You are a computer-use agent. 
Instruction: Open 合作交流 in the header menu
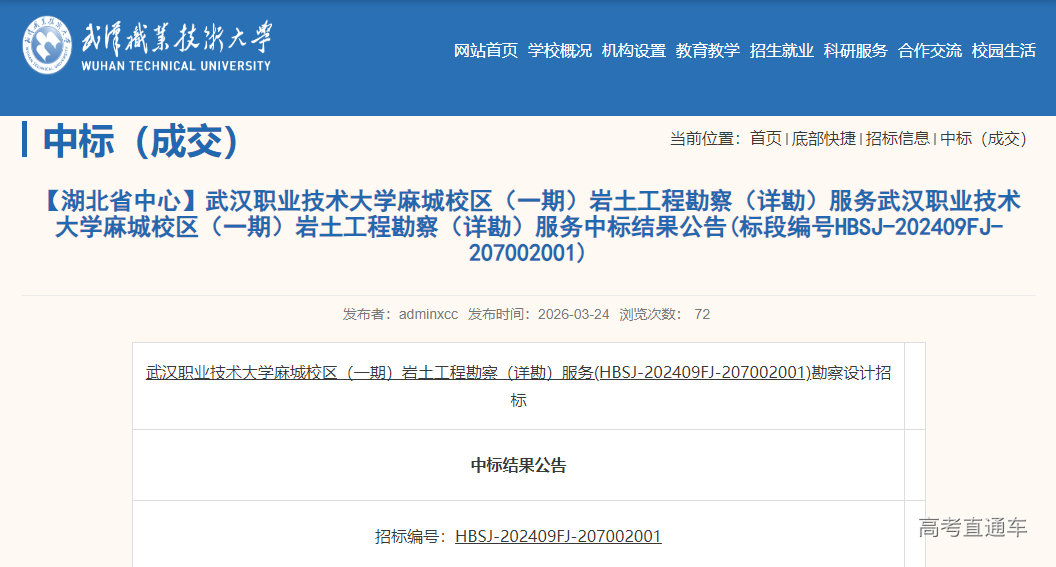[x=929, y=51]
